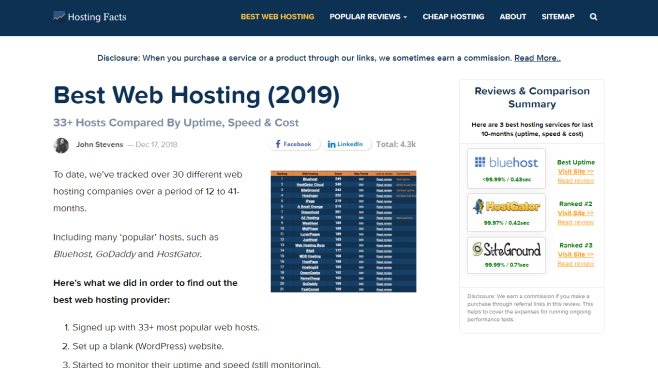Visit Site link for Ranked #2

tap(576, 213)
